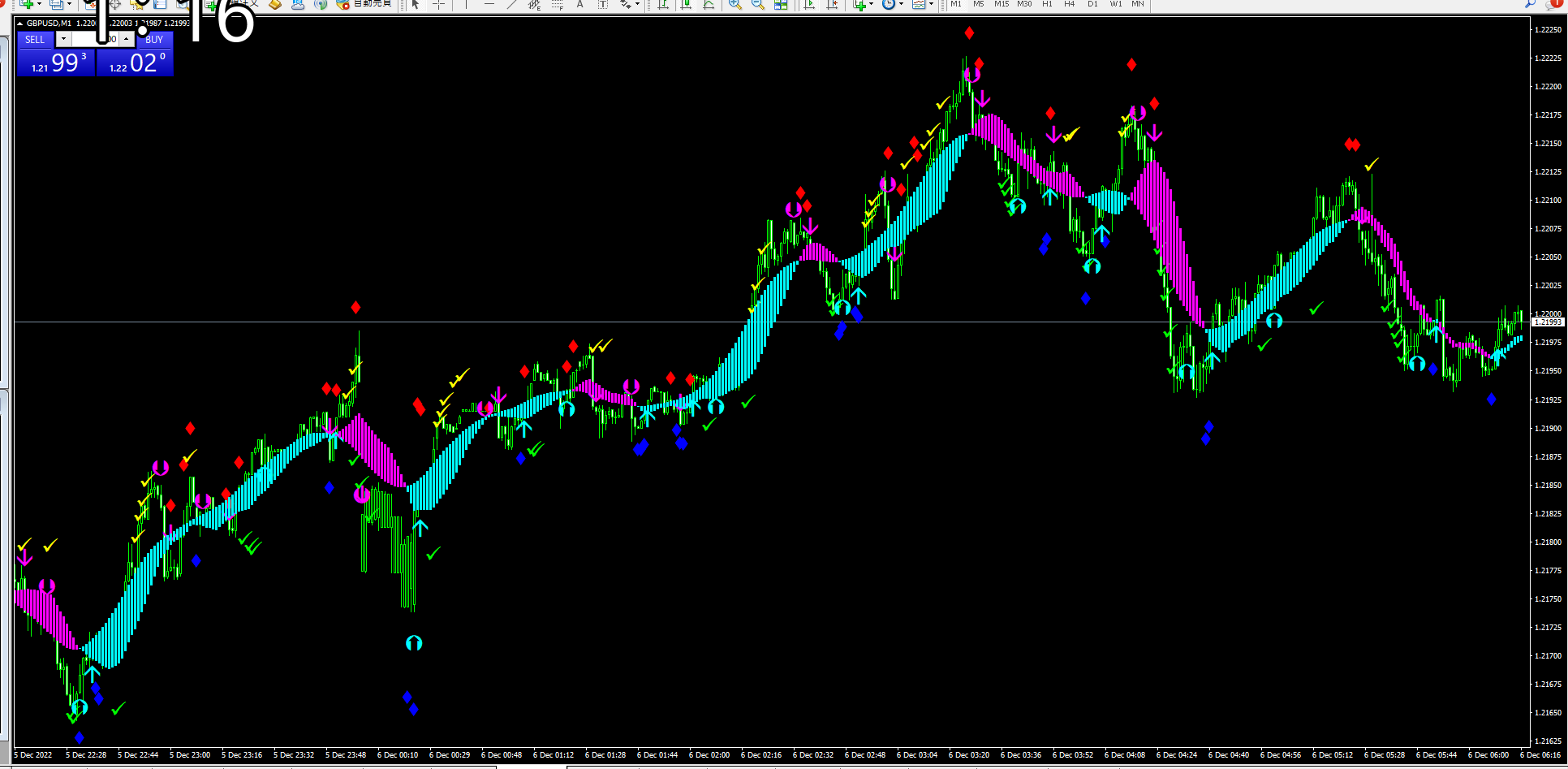Click the 6 Dec 06:16 time axis label
The image size is (1568, 769).
click(1540, 755)
